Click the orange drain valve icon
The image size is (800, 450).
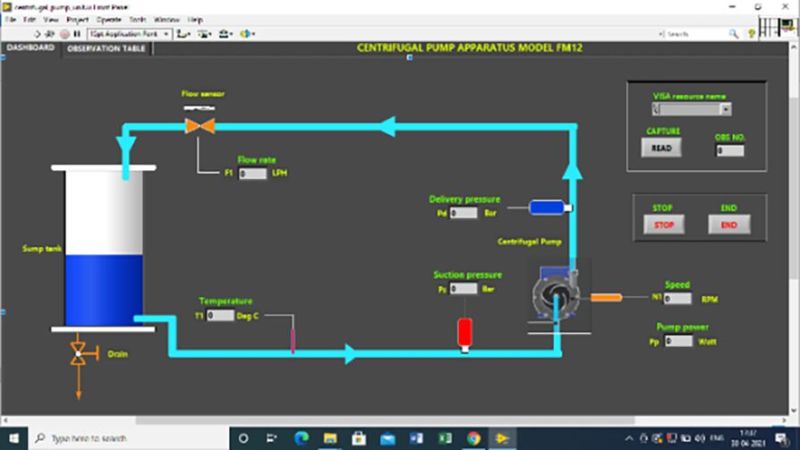[78, 352]
